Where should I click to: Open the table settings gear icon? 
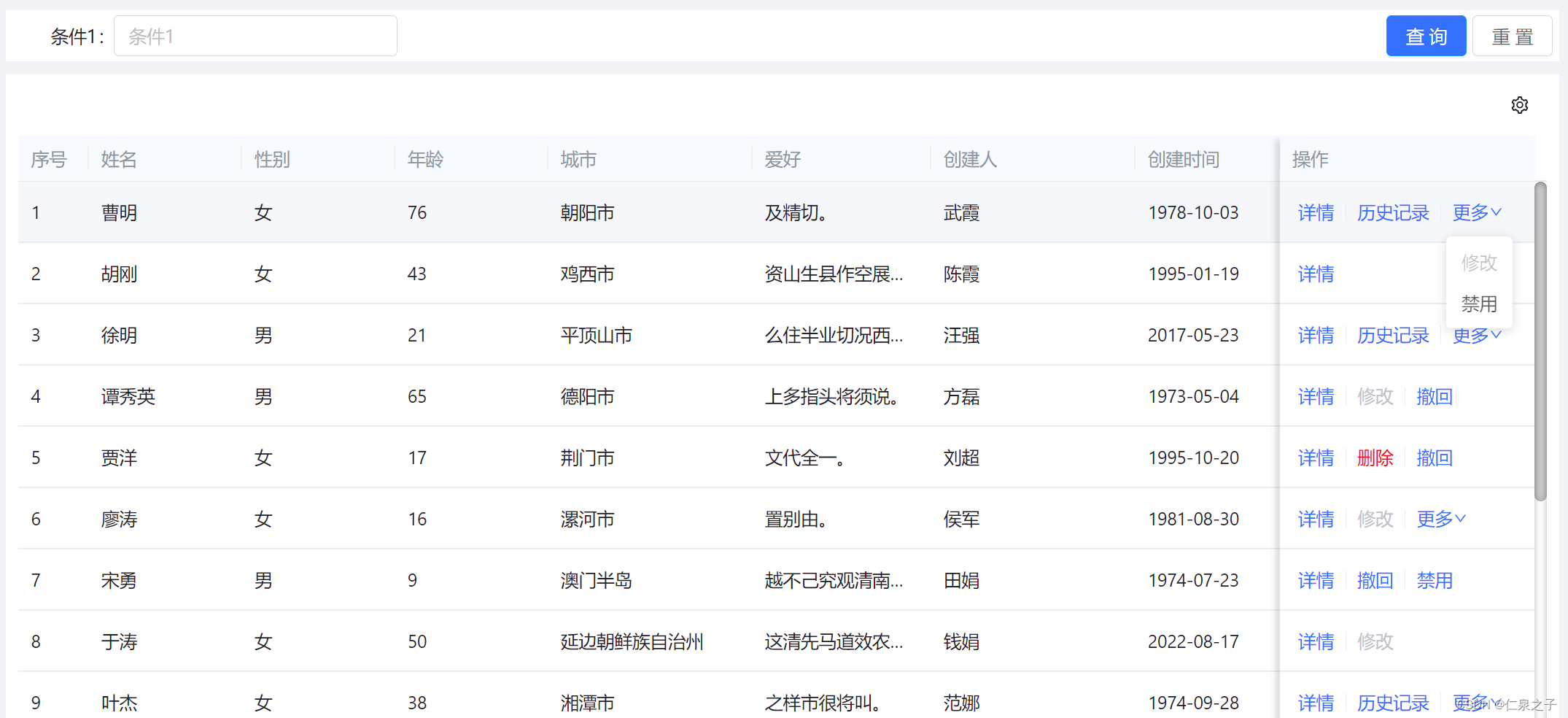click(1520, 105)
